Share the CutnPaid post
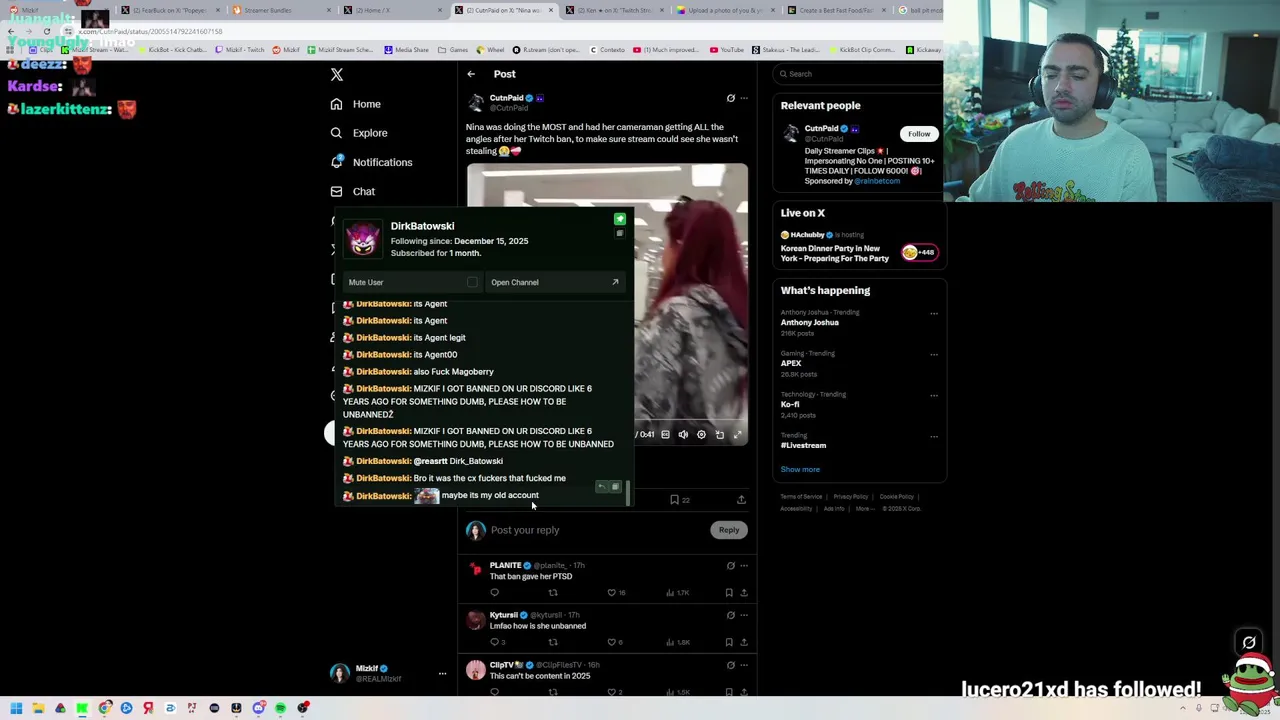This screenshot has width=1280, height=720. tap(741, 500)
